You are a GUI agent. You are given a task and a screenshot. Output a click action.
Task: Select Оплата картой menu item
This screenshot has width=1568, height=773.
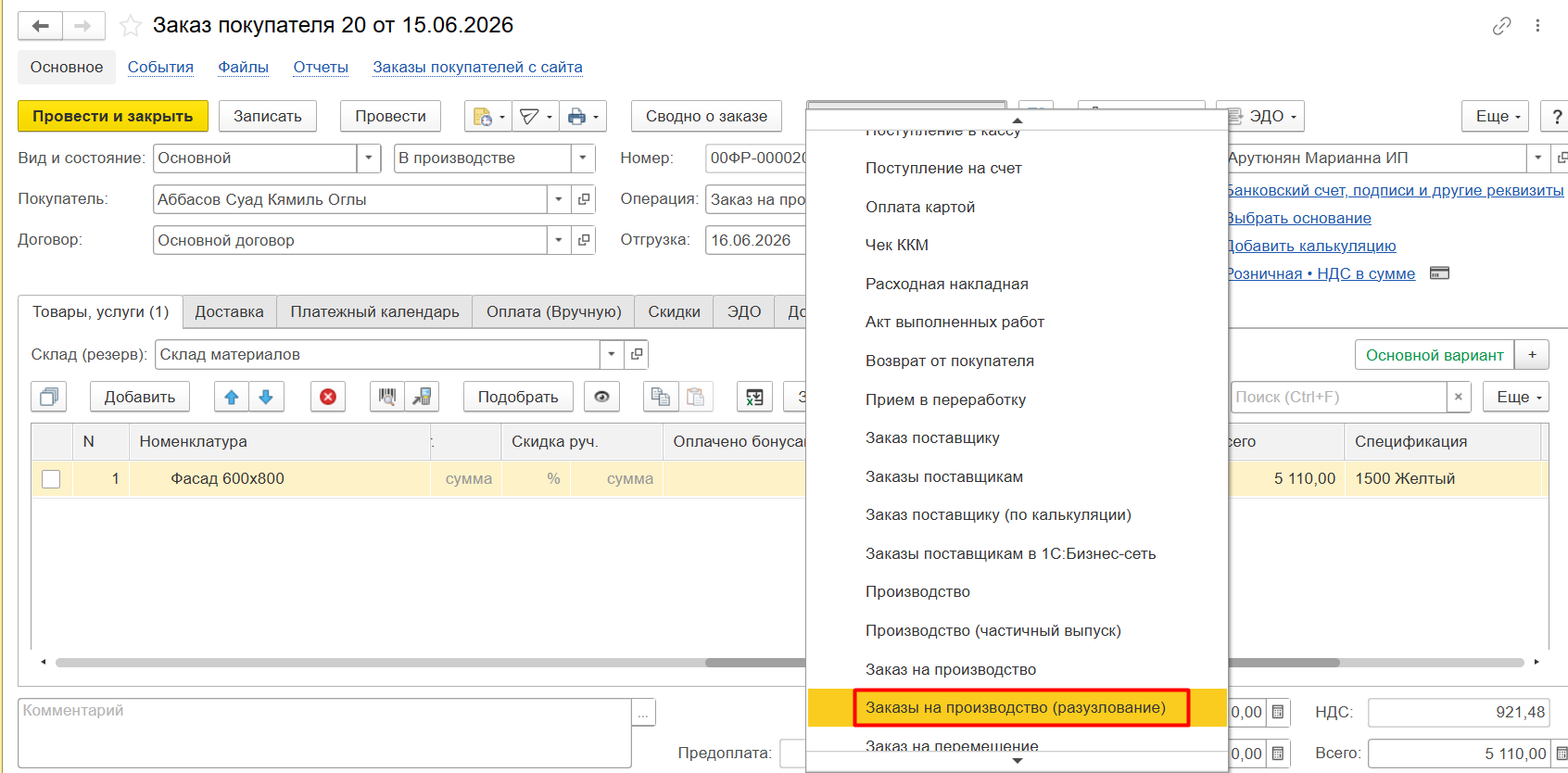coord(1017,207)
